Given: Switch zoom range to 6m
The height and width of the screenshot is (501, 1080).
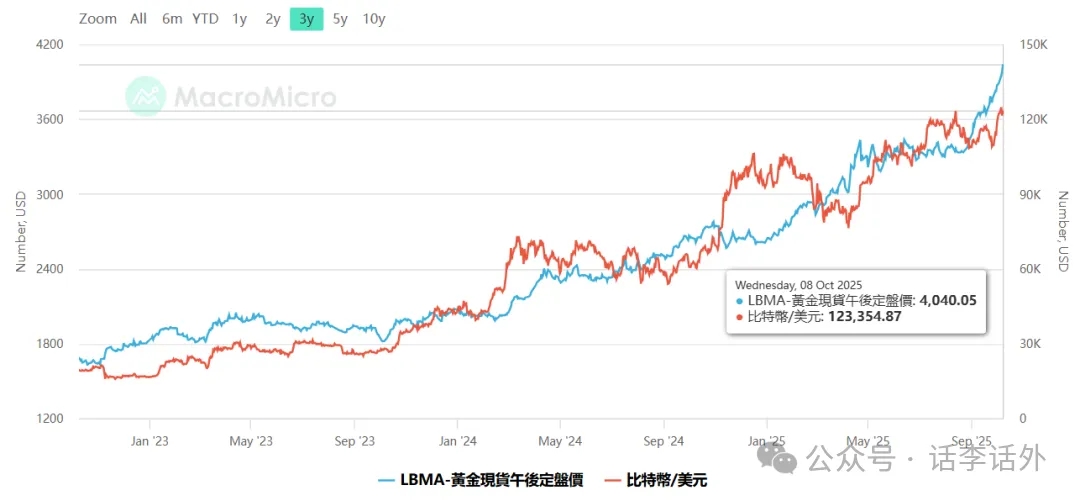Looking at the screenshot, I should 172,19.
